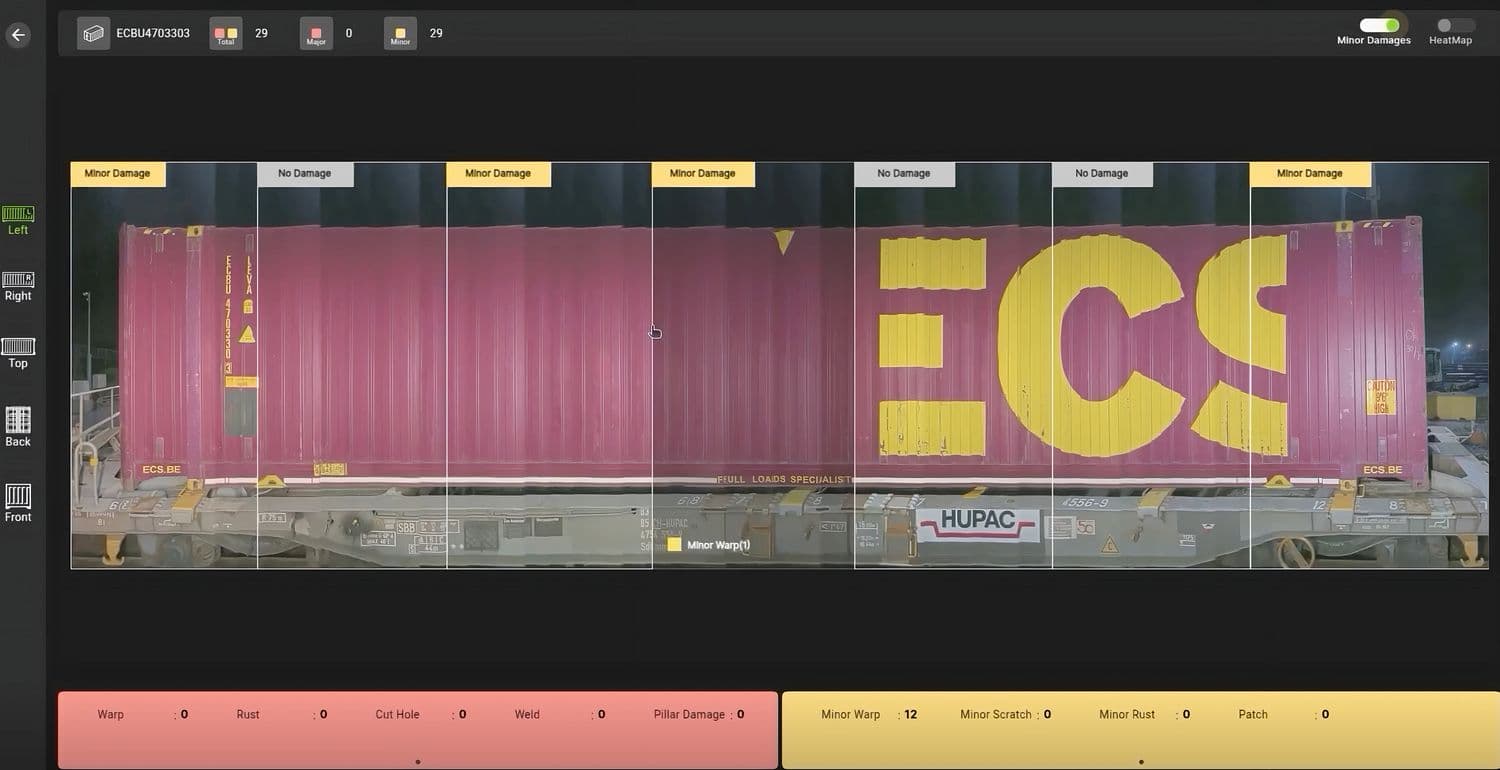
Task: Click the Patch count entry
Action: click(1284, 715)
